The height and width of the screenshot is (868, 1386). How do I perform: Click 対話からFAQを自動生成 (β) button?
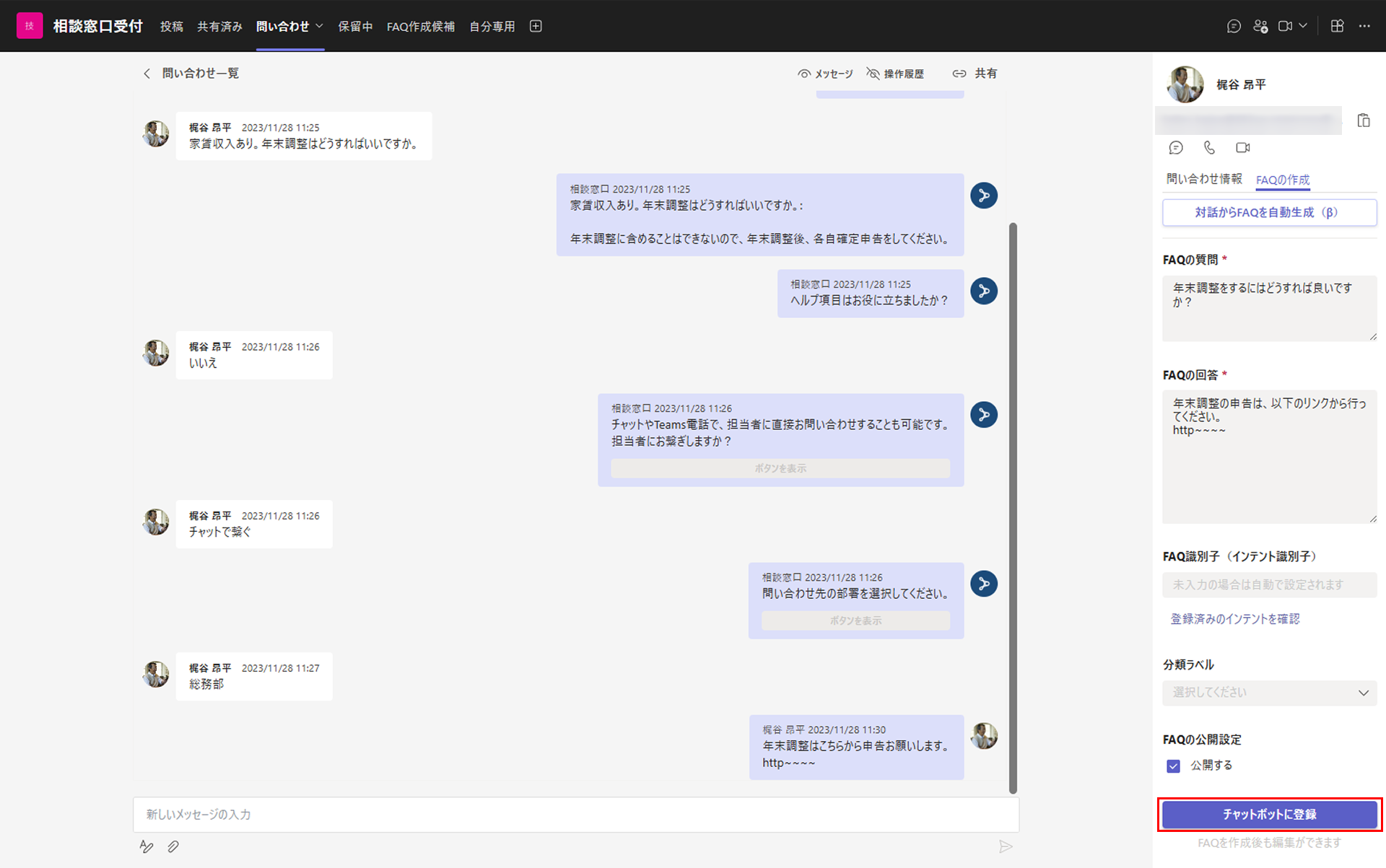pyautogui.click(x=1270, y=213)
